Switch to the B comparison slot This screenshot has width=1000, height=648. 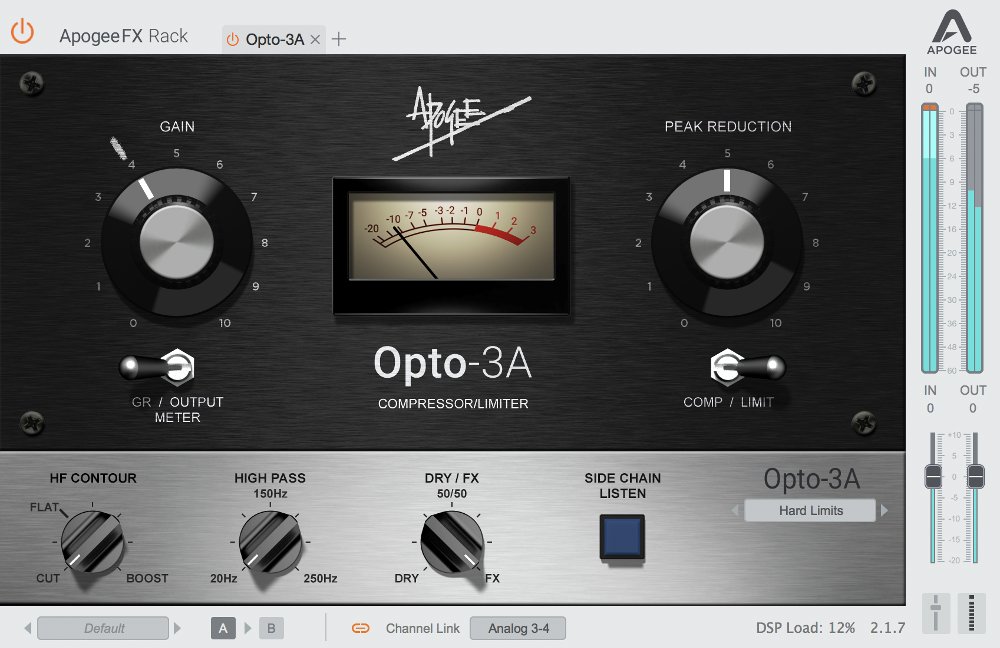tap(273, 628)
